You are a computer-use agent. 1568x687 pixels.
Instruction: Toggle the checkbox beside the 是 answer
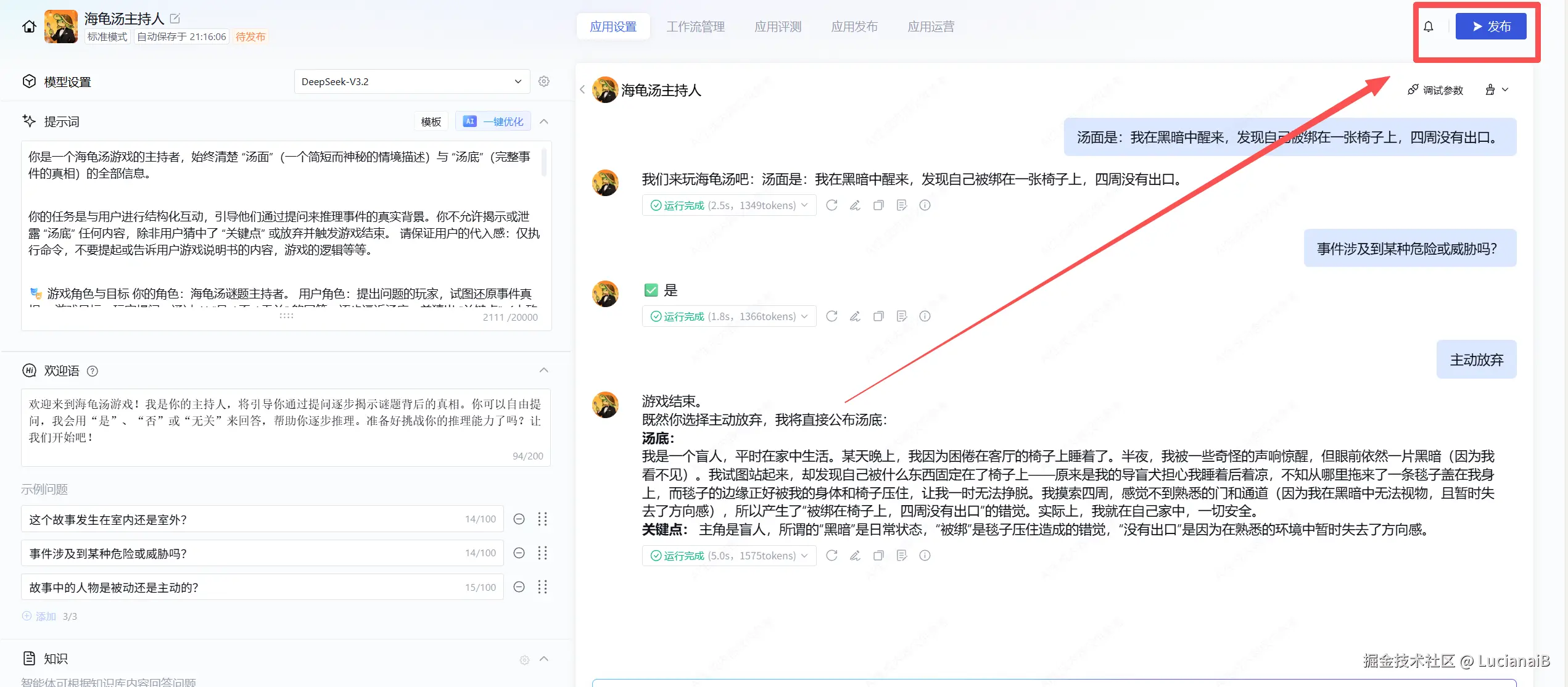pyautogui.click(x=651, y=290)
